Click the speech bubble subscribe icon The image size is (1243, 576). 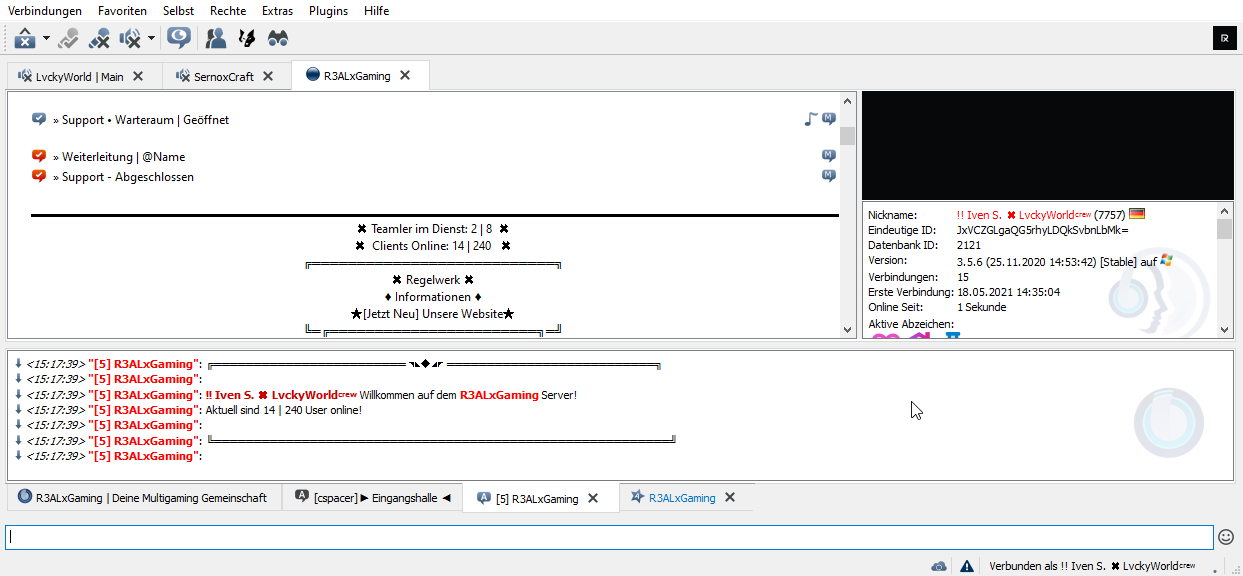(179, 39)
